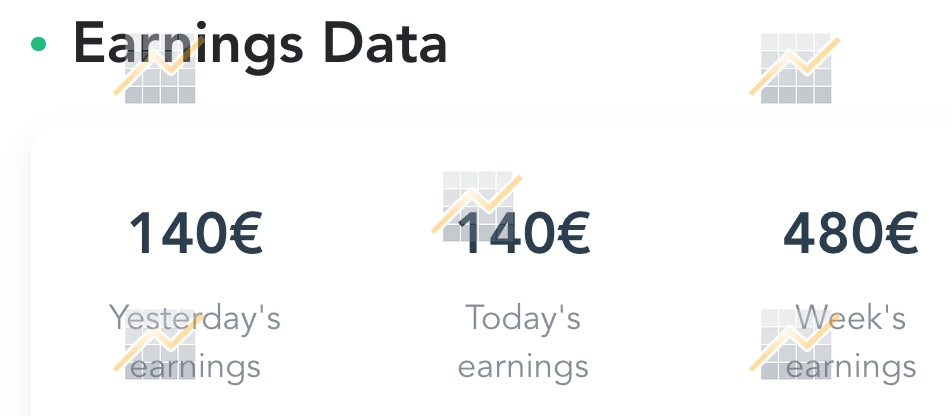This screenshot has height=416, width=952.
Task: Click the euro sign of 480€
Action: (x=901, y=233)
